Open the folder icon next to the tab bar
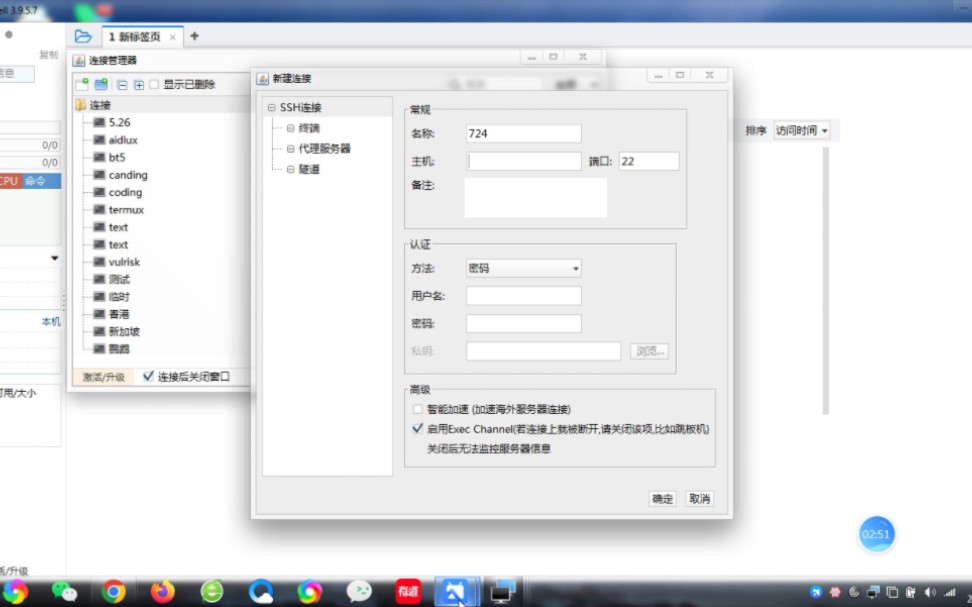972x607 pixels. click(x=81, y=34)
